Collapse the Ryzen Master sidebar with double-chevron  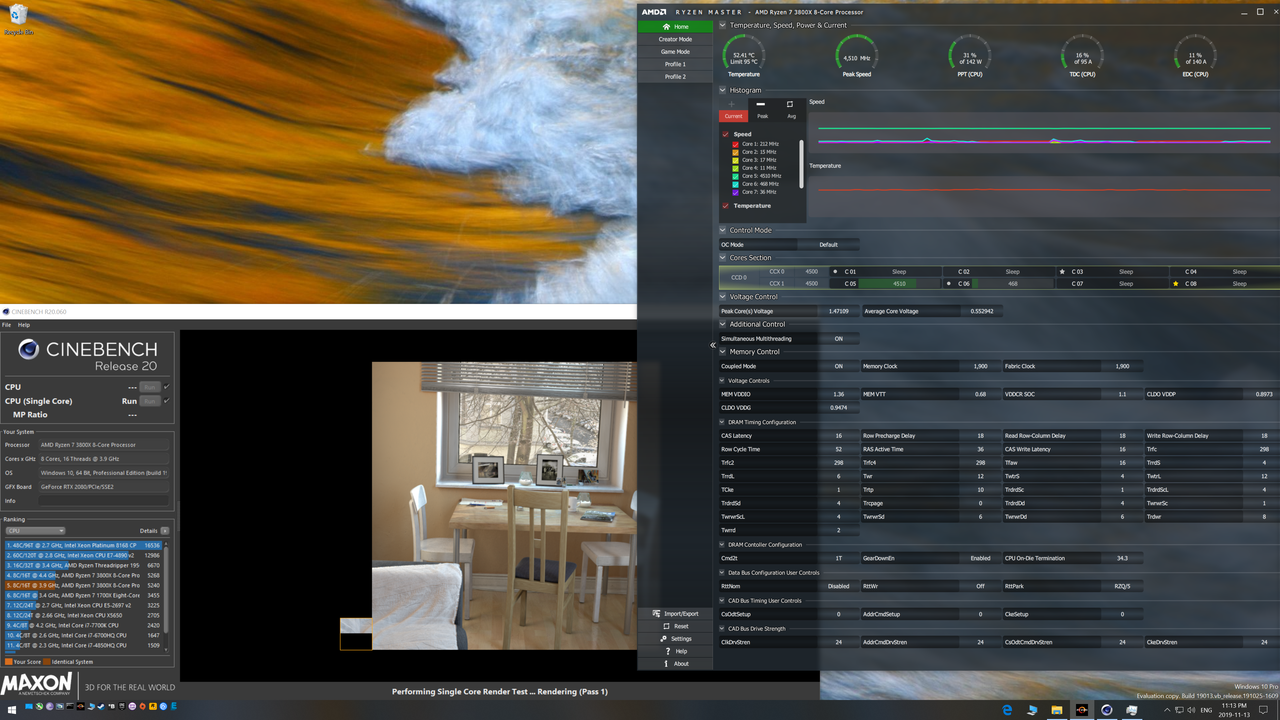(x=713, y=345)
